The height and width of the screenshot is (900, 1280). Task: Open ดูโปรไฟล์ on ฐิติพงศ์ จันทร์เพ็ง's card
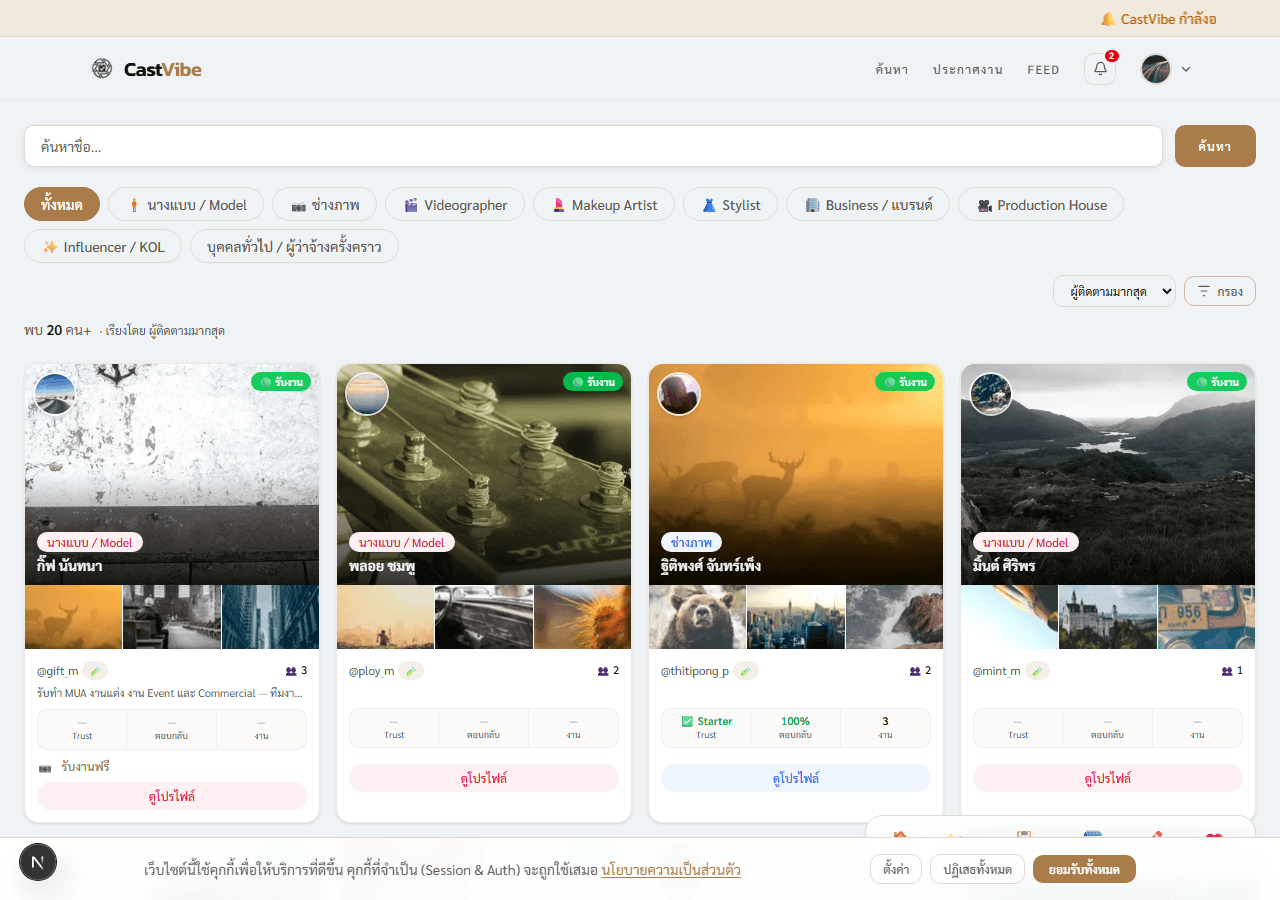796,778
